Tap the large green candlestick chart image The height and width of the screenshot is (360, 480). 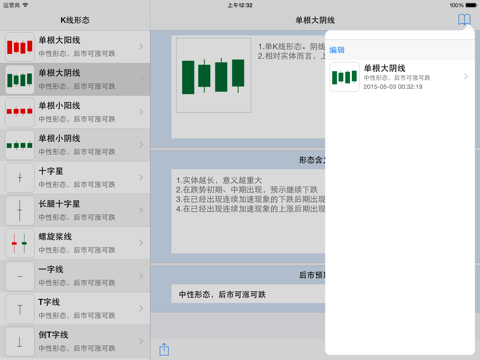(213, 75)
